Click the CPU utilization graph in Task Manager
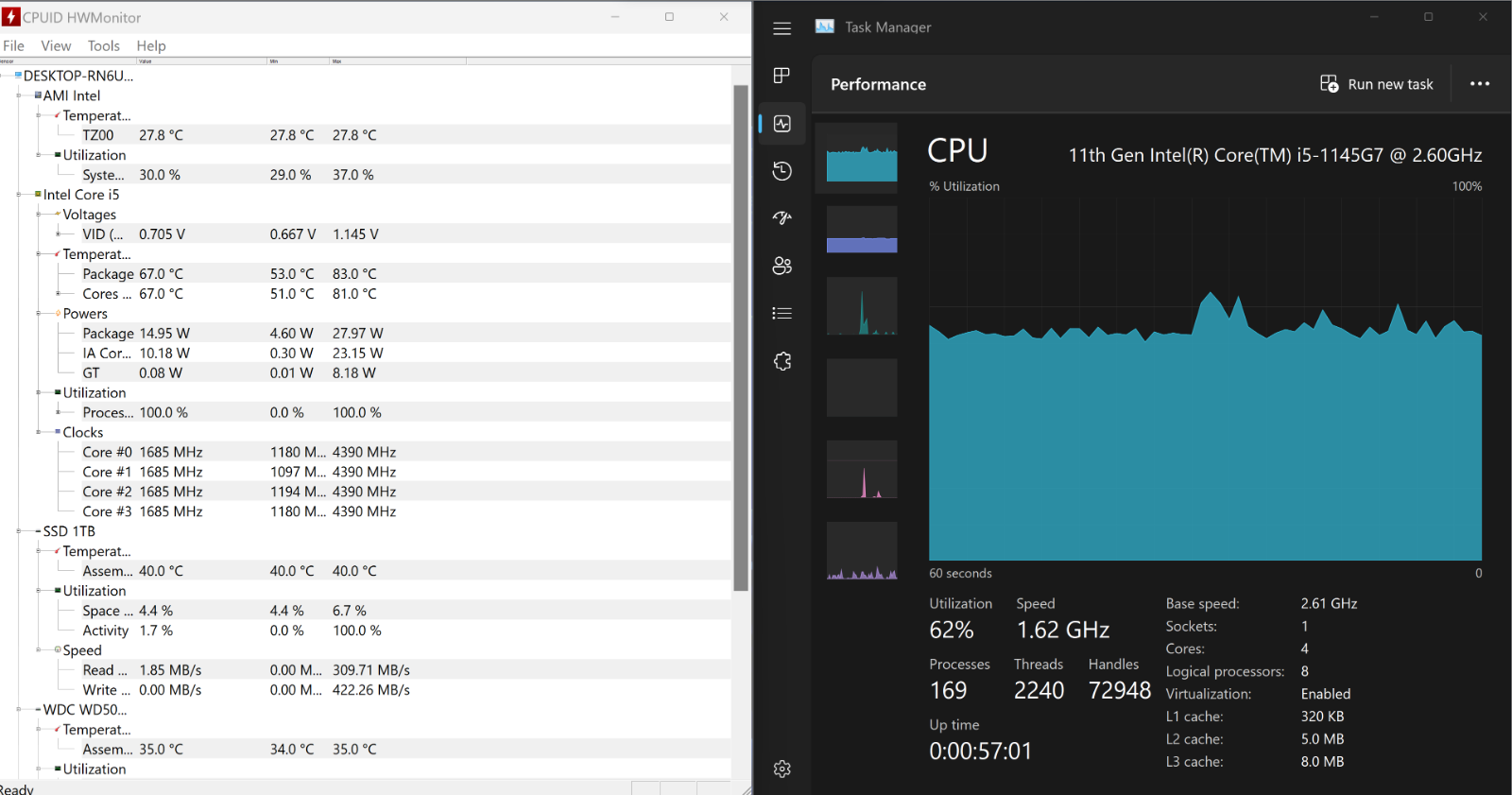1512x795 pixels. click(1205, 378)
